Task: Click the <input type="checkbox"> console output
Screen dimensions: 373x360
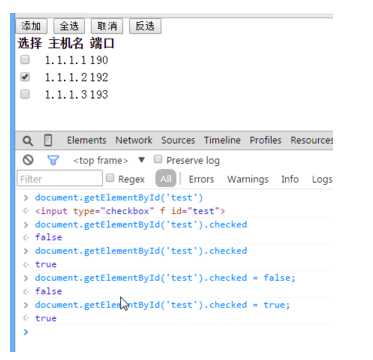Action: point(130,211)
